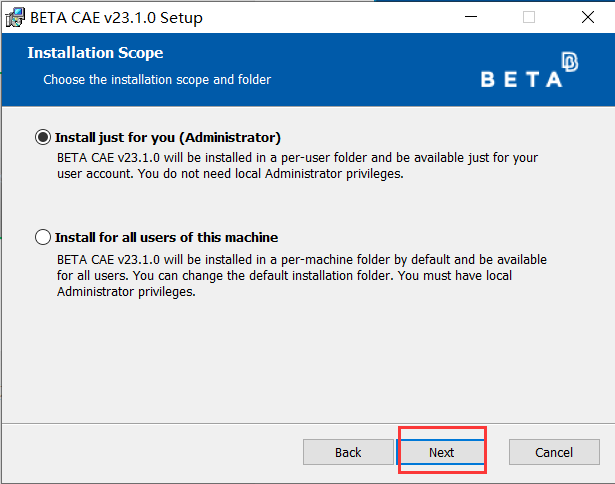The image size is (615, 484).
Task: Select Install just for you radio button
Action: (43, 137)
